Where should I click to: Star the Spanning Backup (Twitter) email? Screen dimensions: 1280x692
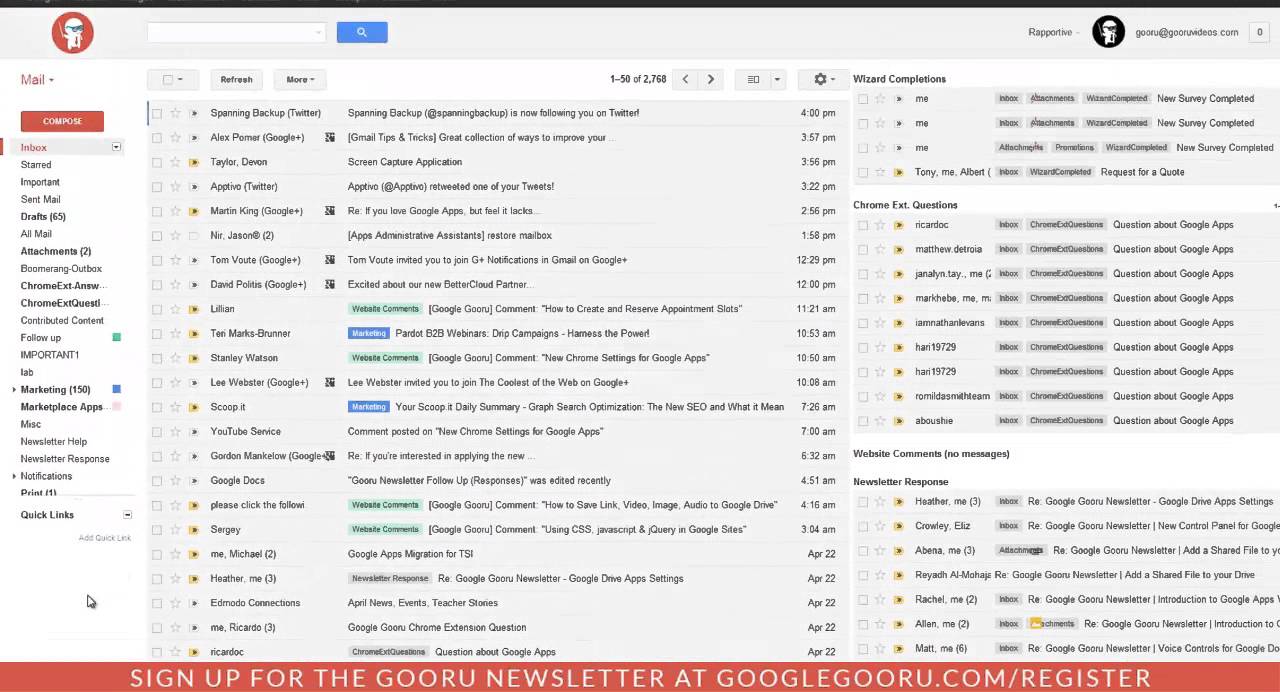[x=175, y=113]
